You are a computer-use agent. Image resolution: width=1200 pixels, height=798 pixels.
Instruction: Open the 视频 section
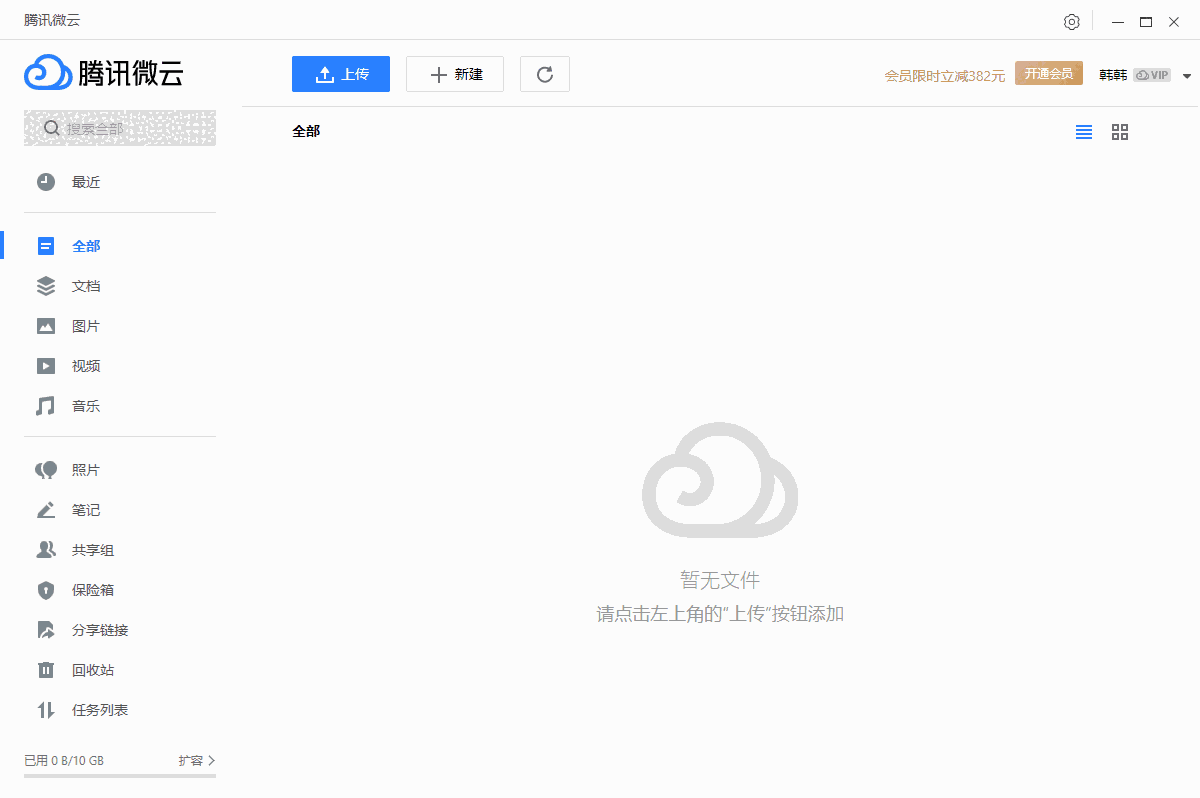point(85,365)
